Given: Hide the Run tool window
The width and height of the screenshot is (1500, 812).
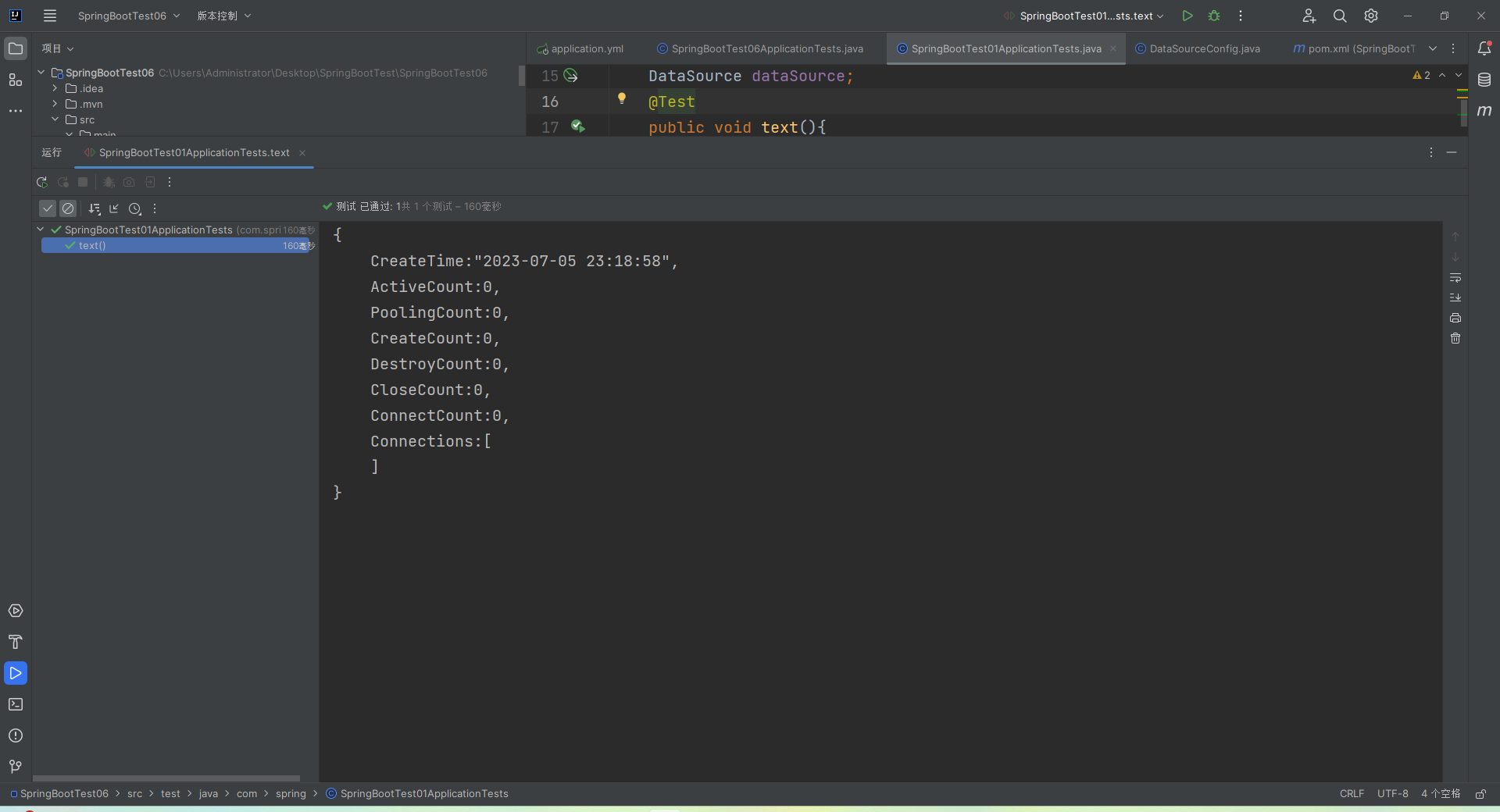Looking at the screenshot, I should pos(1452,152).
